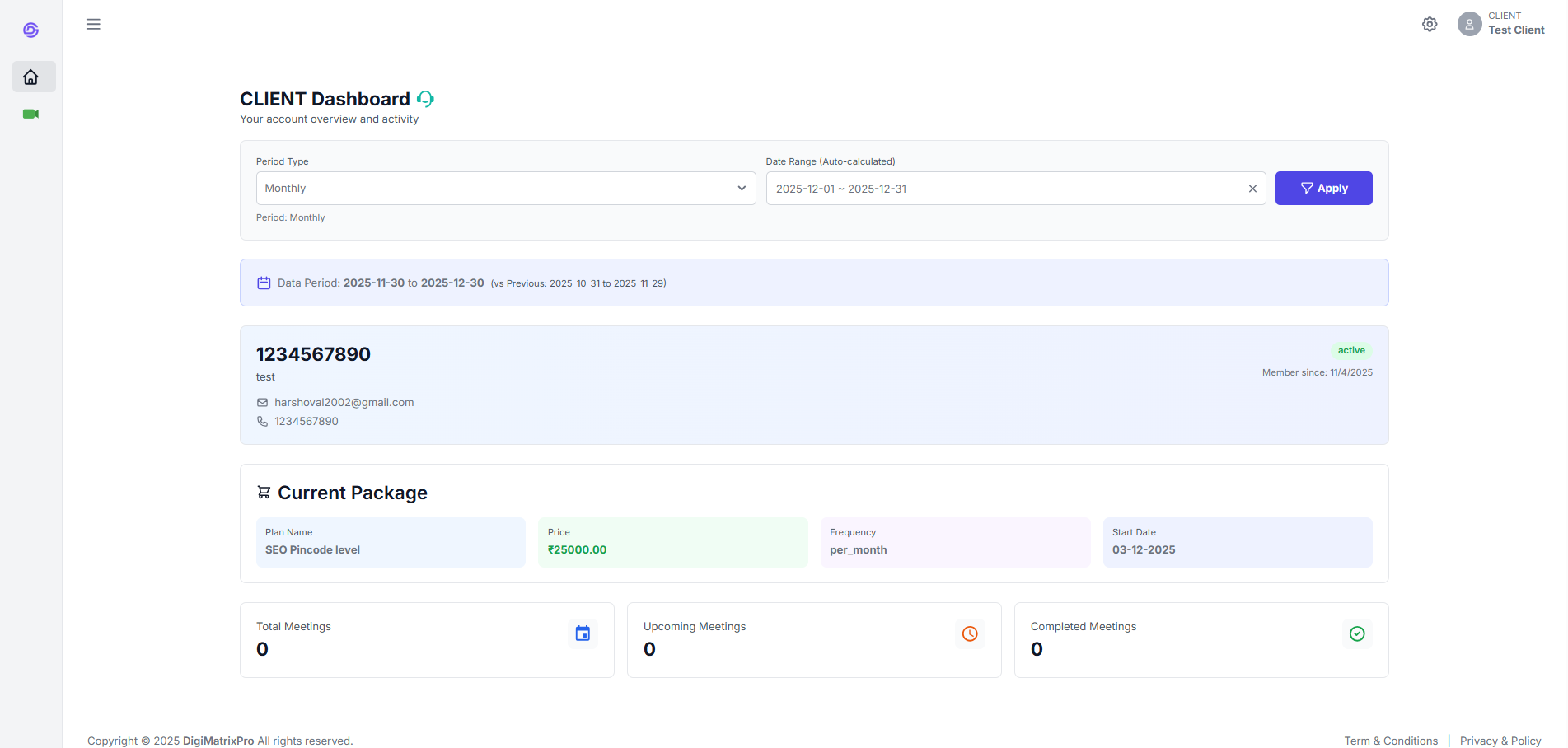Click the Monthly dropdown chevron arrow
This screenshot has width=1568, height=748.
pyautogui.click(x=741, y=189)
